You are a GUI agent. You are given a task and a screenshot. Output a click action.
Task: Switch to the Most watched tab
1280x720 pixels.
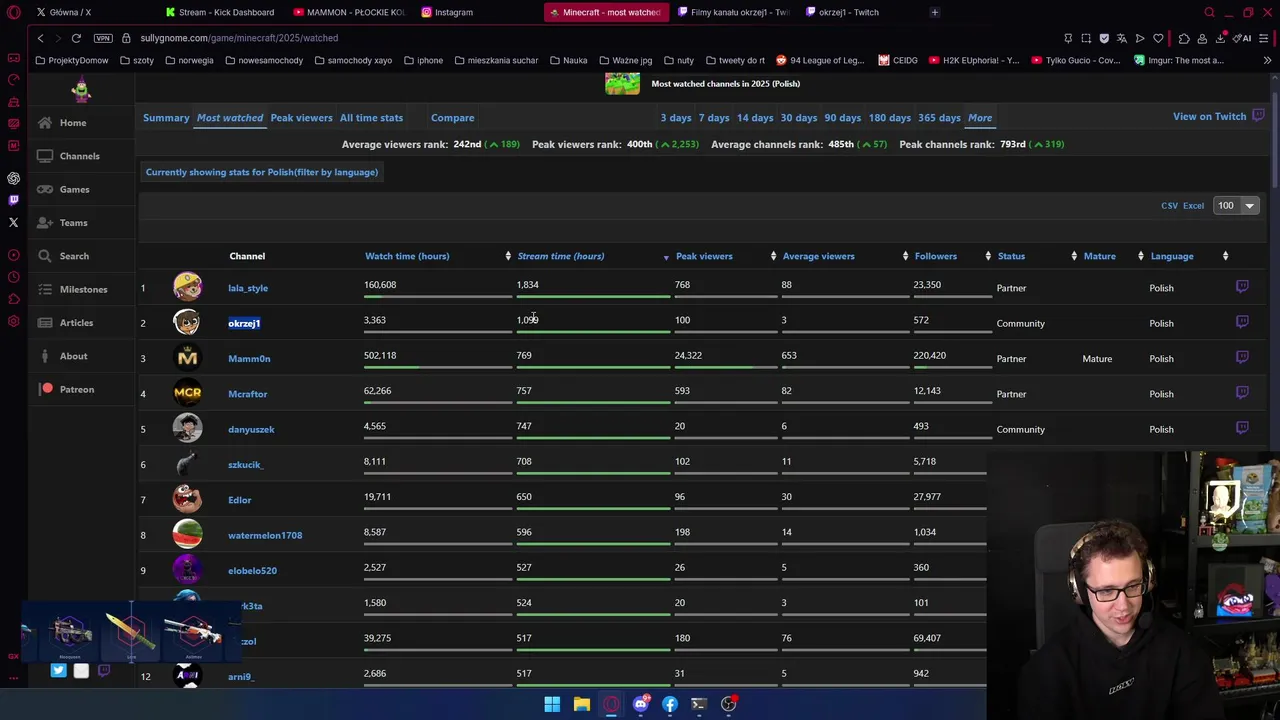click(x=230, y=118)
